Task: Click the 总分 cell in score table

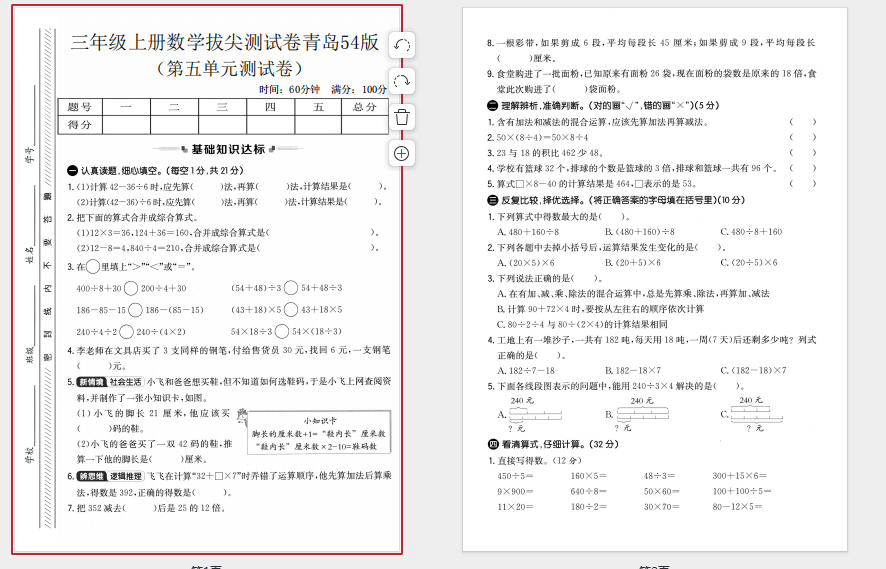Action: (364, 107)
